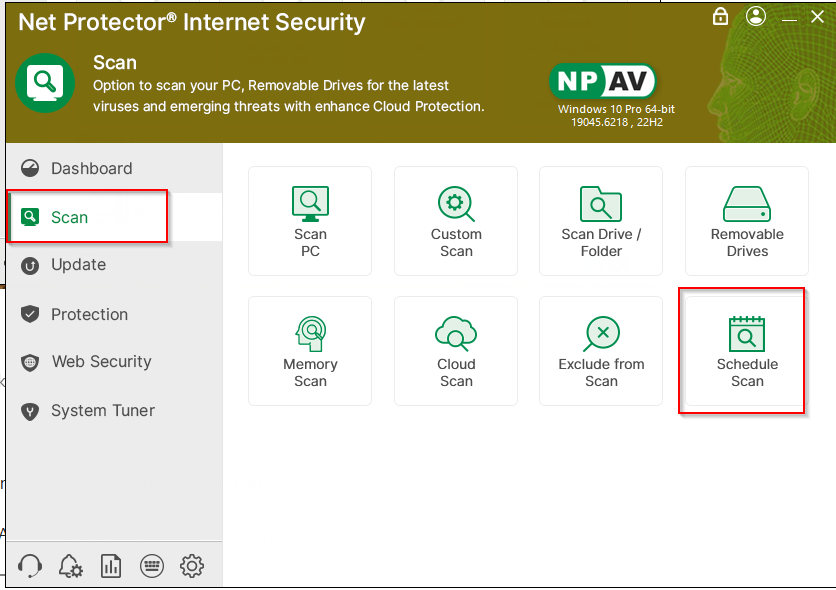
Task: Open the Scan PC option
Action: point(310,221)
